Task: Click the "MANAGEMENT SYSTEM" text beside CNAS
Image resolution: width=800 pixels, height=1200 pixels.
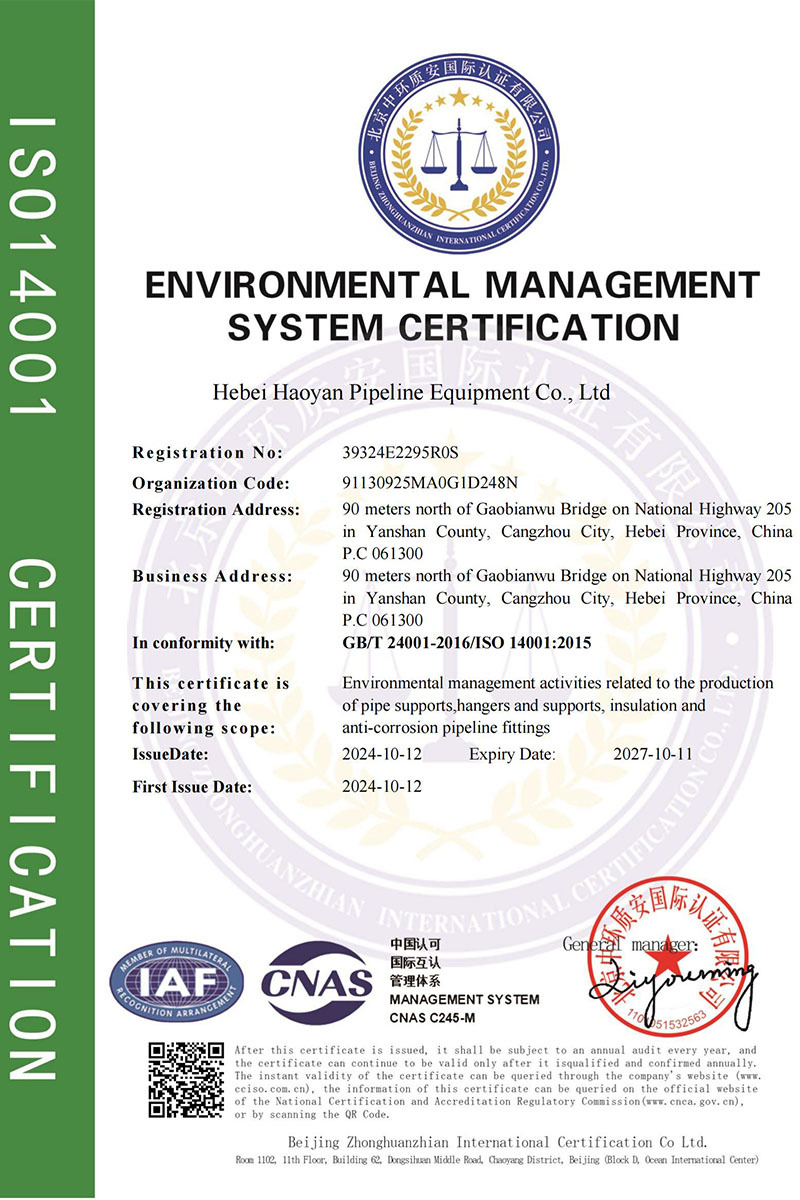Action: tap(464, 1000)
